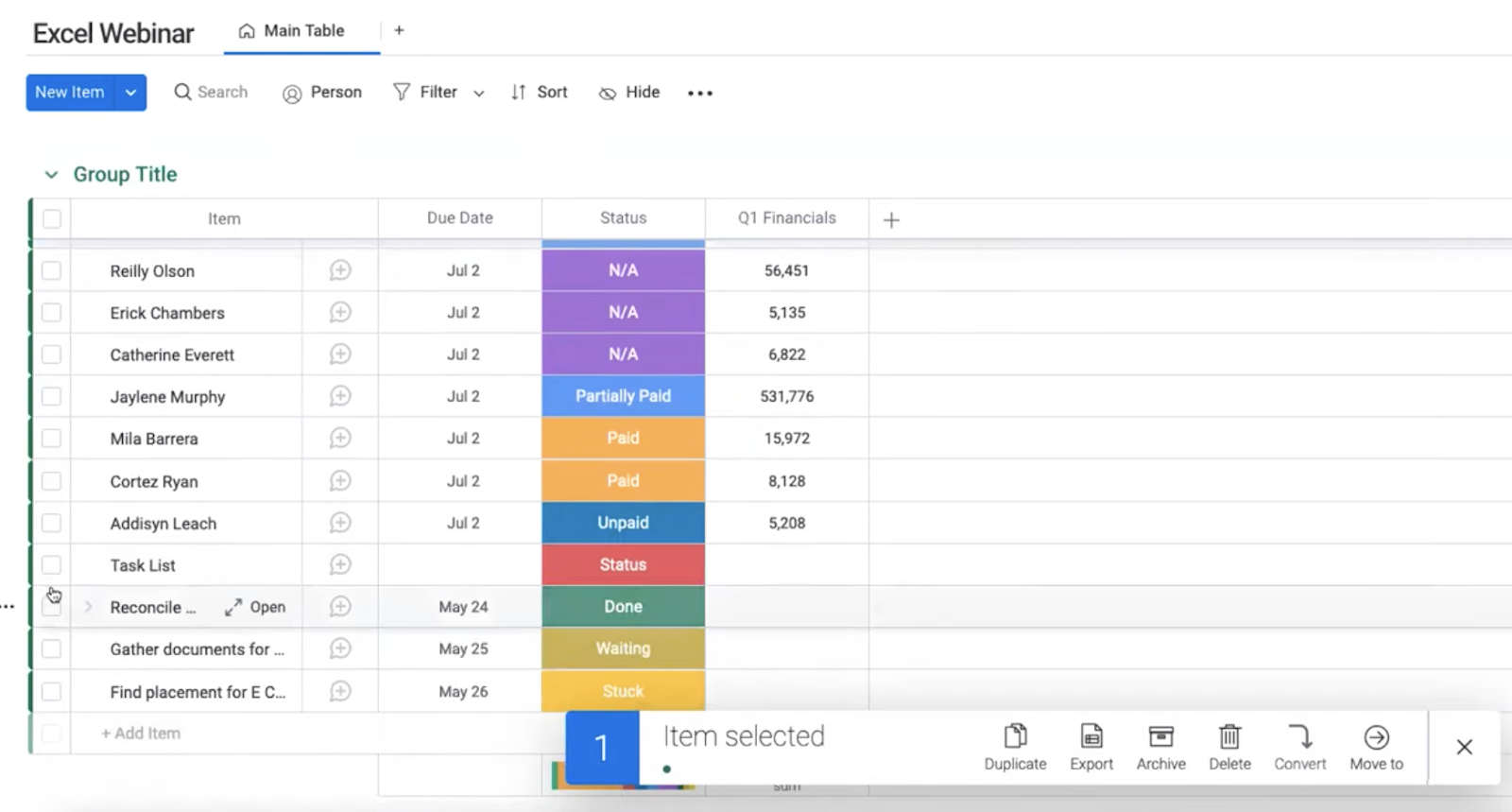Delete the selected item

coord(1229,747)
